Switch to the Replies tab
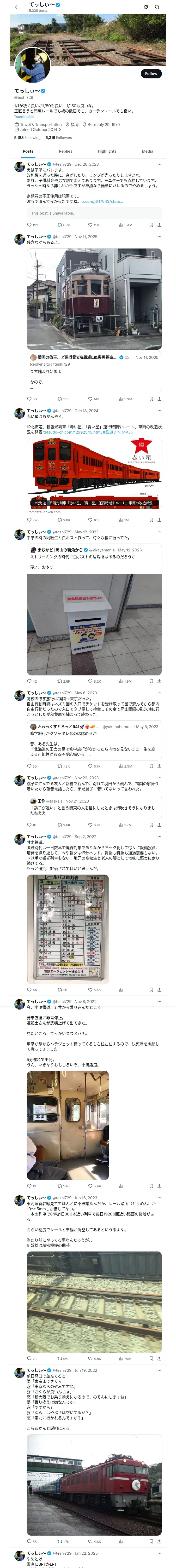Viewport: 176px width, 1568px height. pos(65,151)
